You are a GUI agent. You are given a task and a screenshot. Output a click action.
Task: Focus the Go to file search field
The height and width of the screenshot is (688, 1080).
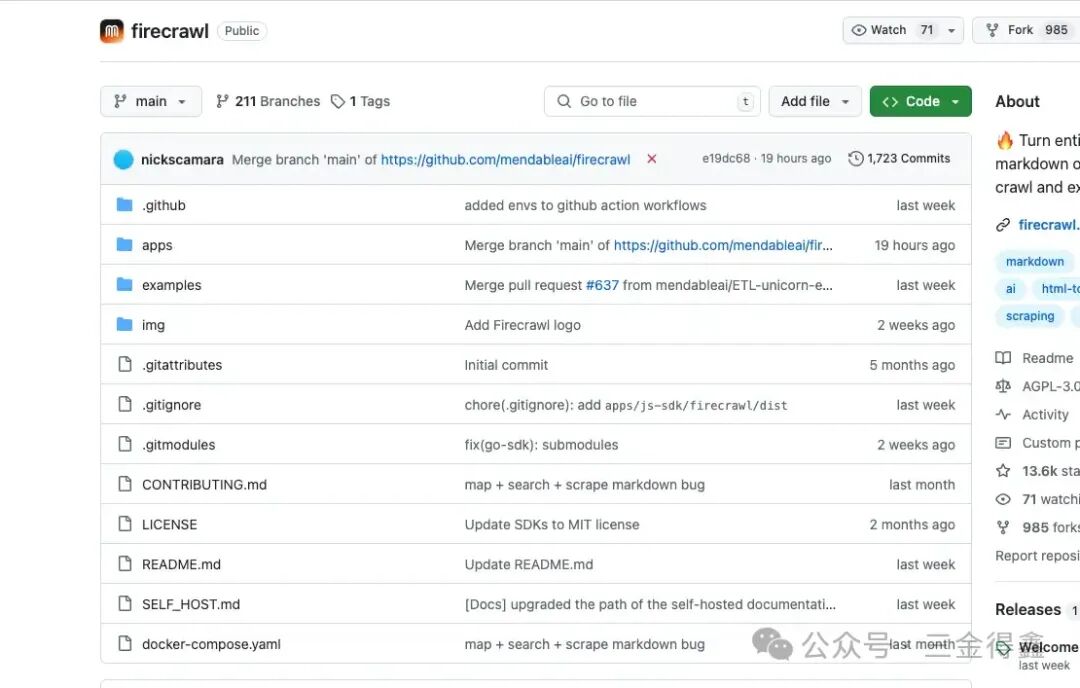[x=652, y=101]
